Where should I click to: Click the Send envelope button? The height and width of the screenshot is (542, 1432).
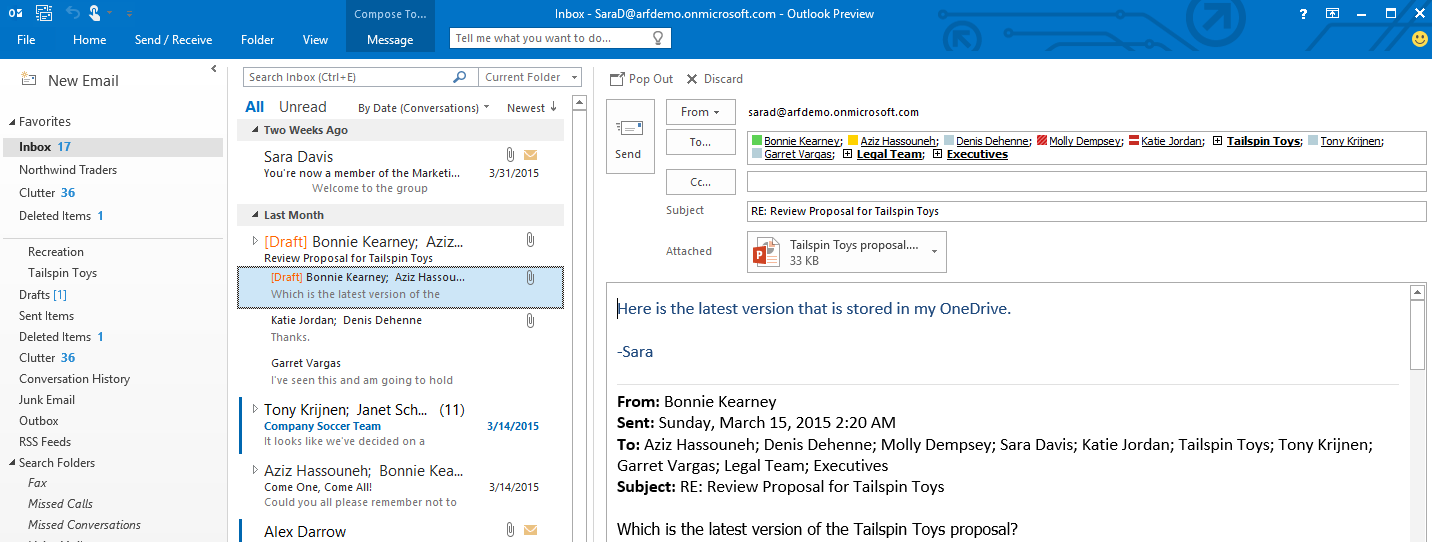click(629, 136)
